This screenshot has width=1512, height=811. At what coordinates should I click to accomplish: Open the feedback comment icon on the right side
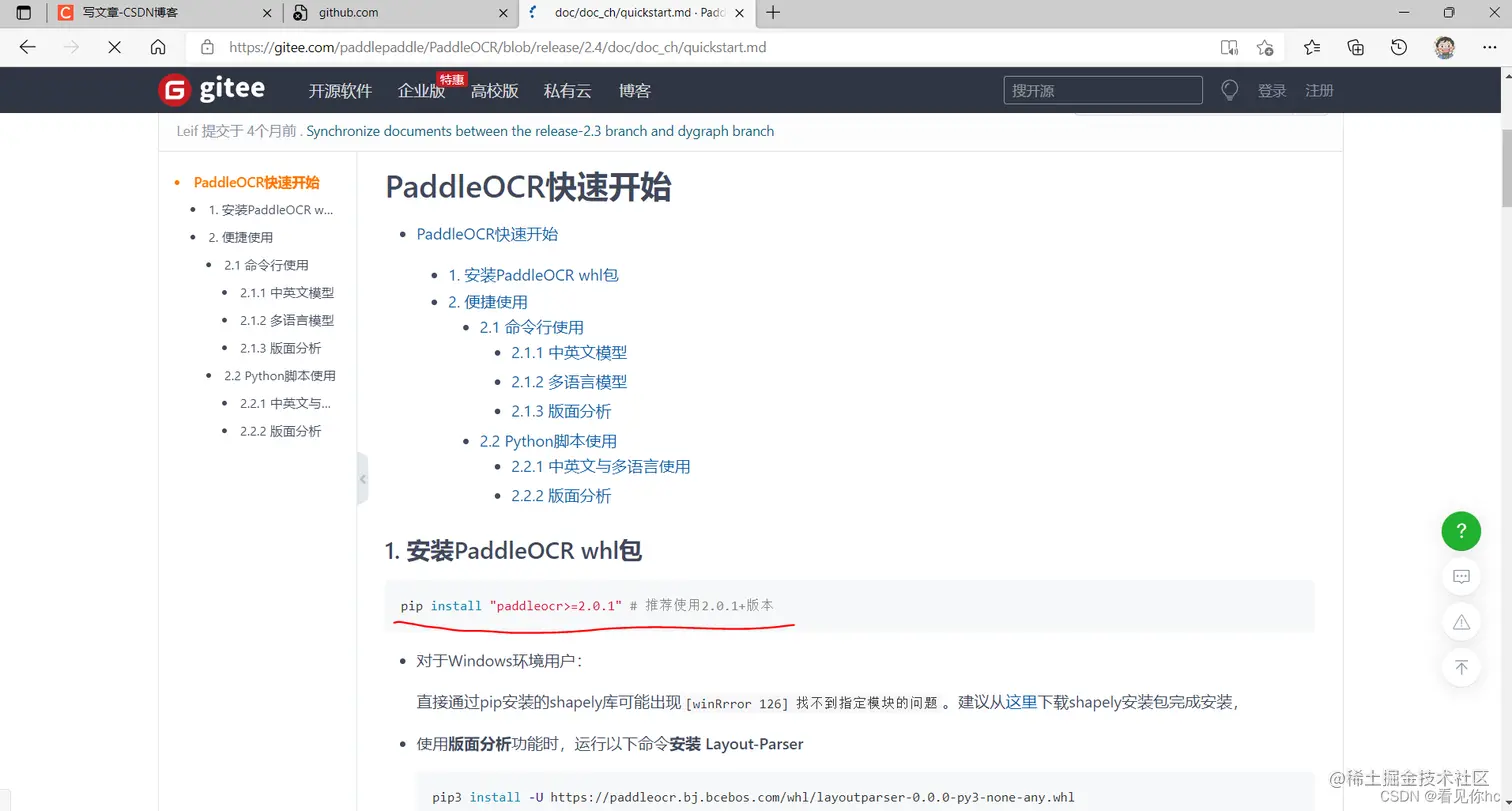tap(1461, 577)
